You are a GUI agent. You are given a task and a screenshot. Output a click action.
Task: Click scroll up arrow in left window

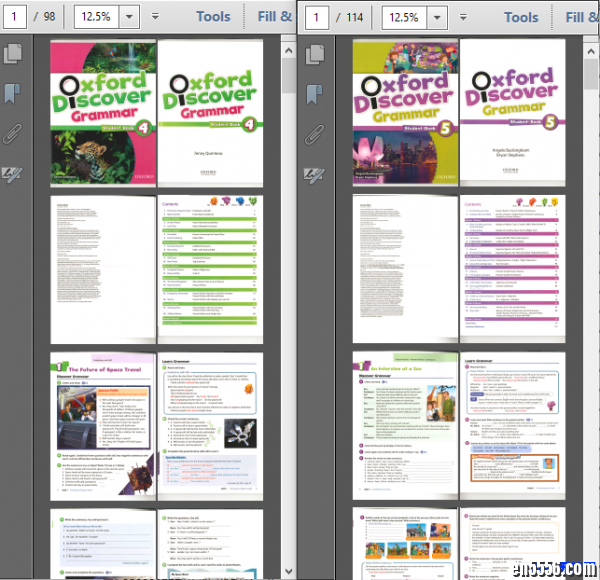pos(289,50)
